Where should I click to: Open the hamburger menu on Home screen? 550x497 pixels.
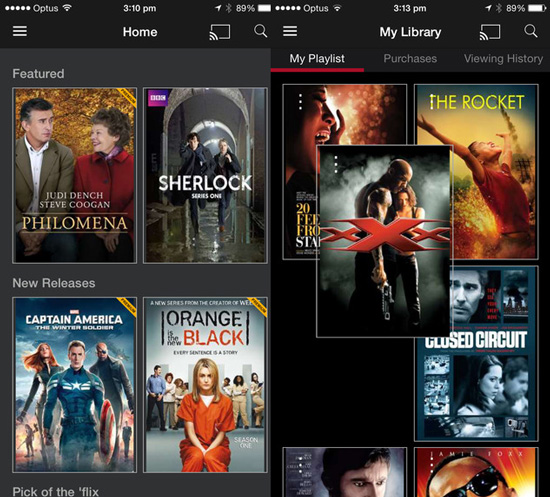[20, 31]
